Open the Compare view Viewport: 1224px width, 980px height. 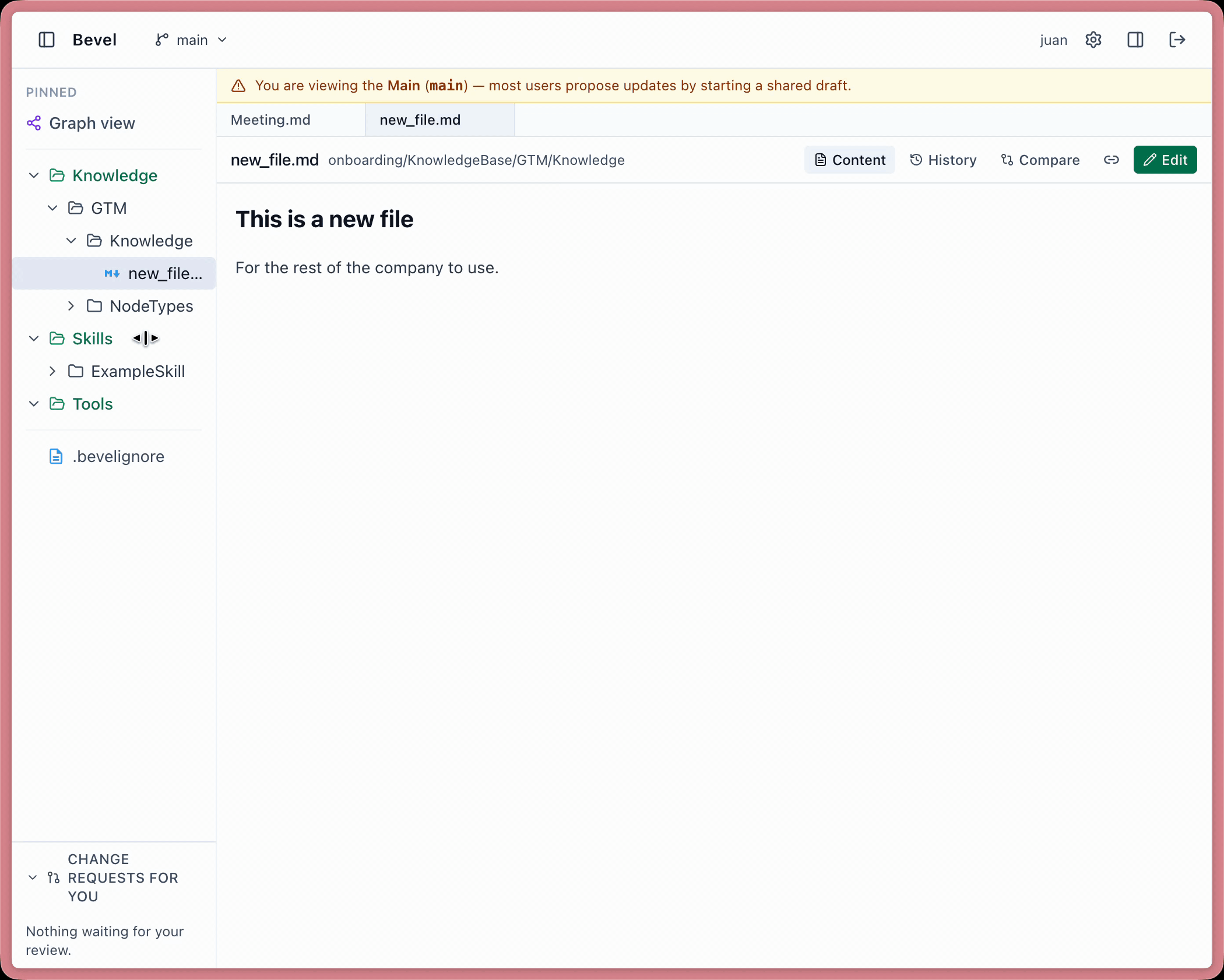tap(1040, 160)
